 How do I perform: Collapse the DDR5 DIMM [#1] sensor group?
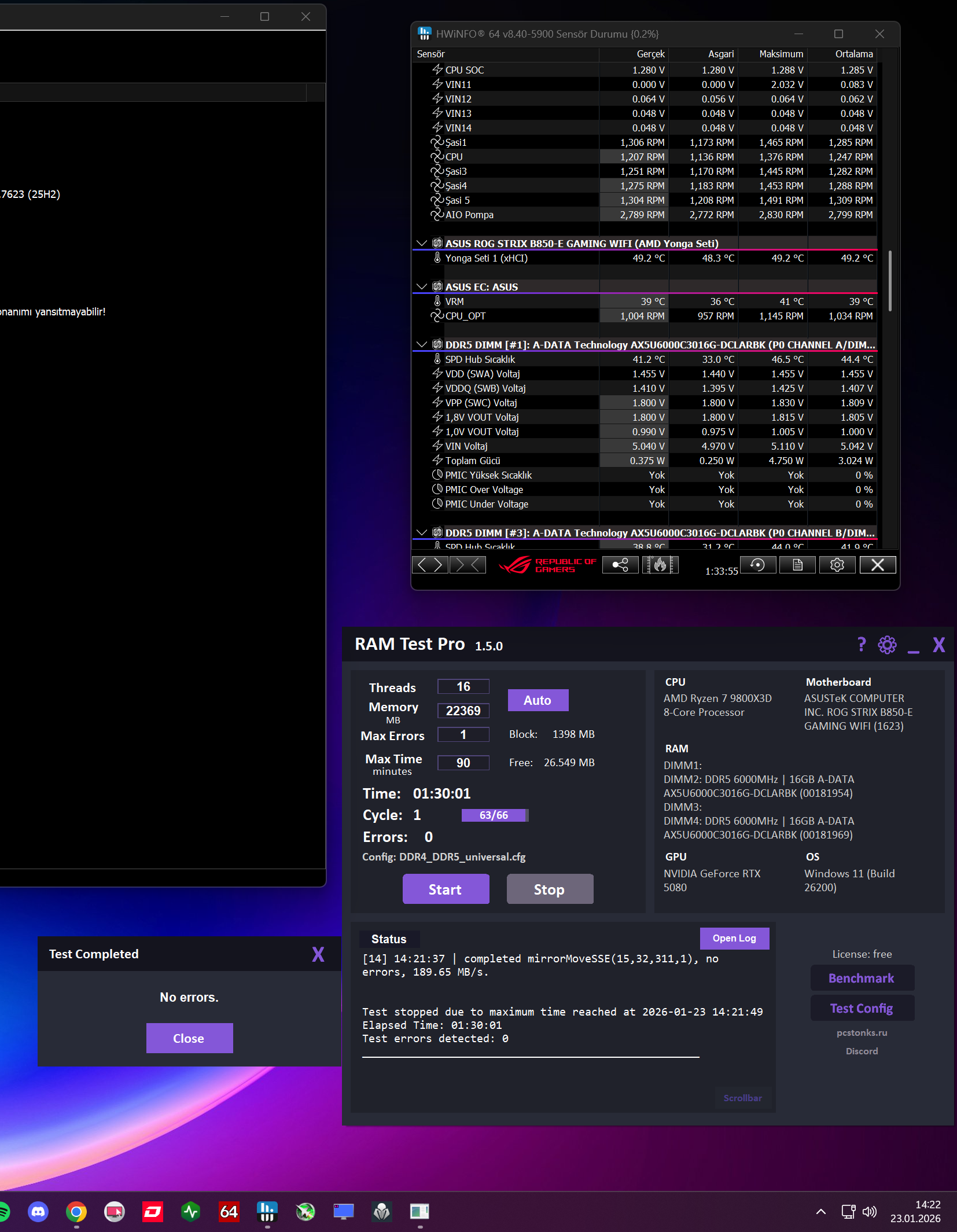click(x=422, y=345)
